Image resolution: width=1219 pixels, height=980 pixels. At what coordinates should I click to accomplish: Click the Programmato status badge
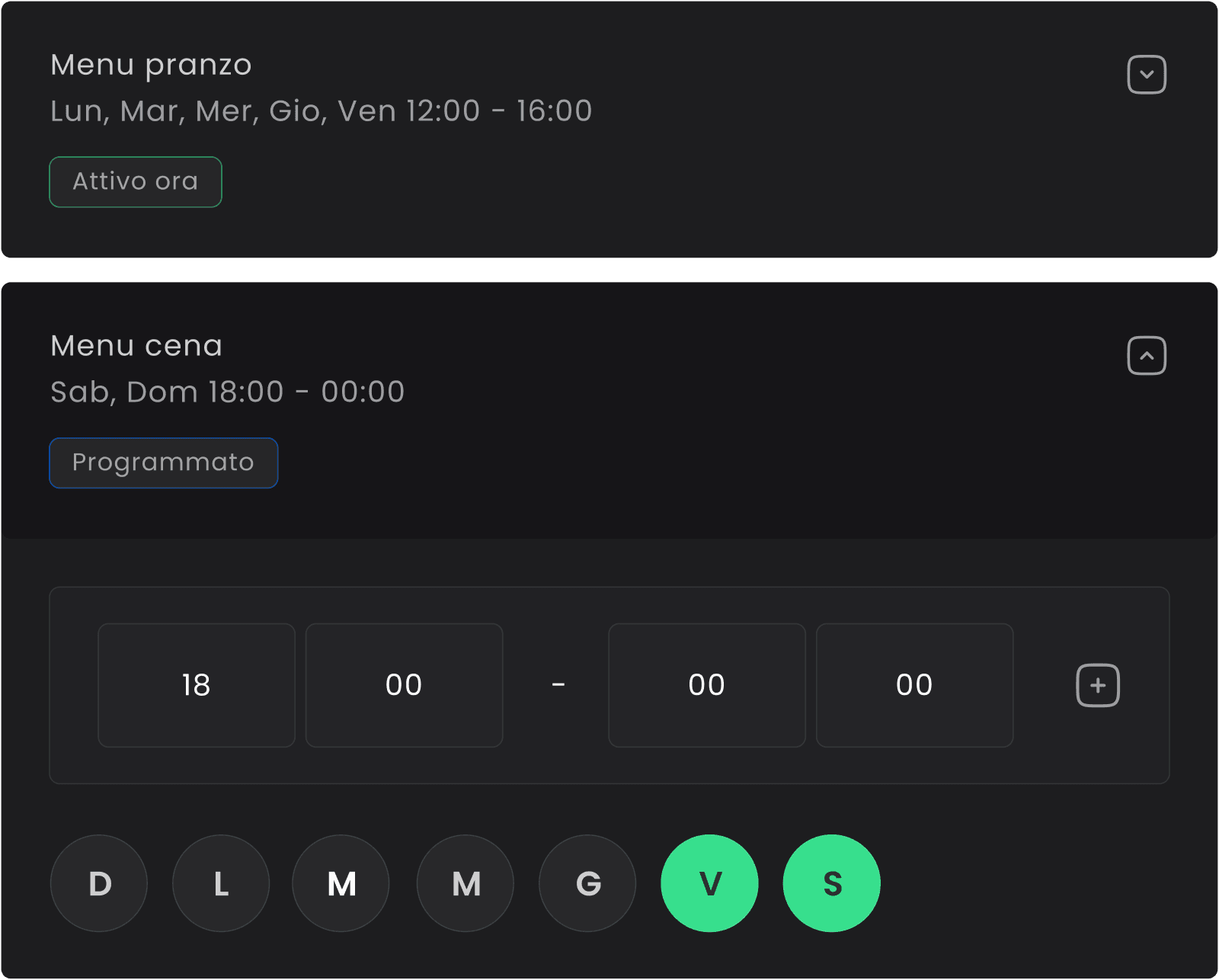point(163,463)
